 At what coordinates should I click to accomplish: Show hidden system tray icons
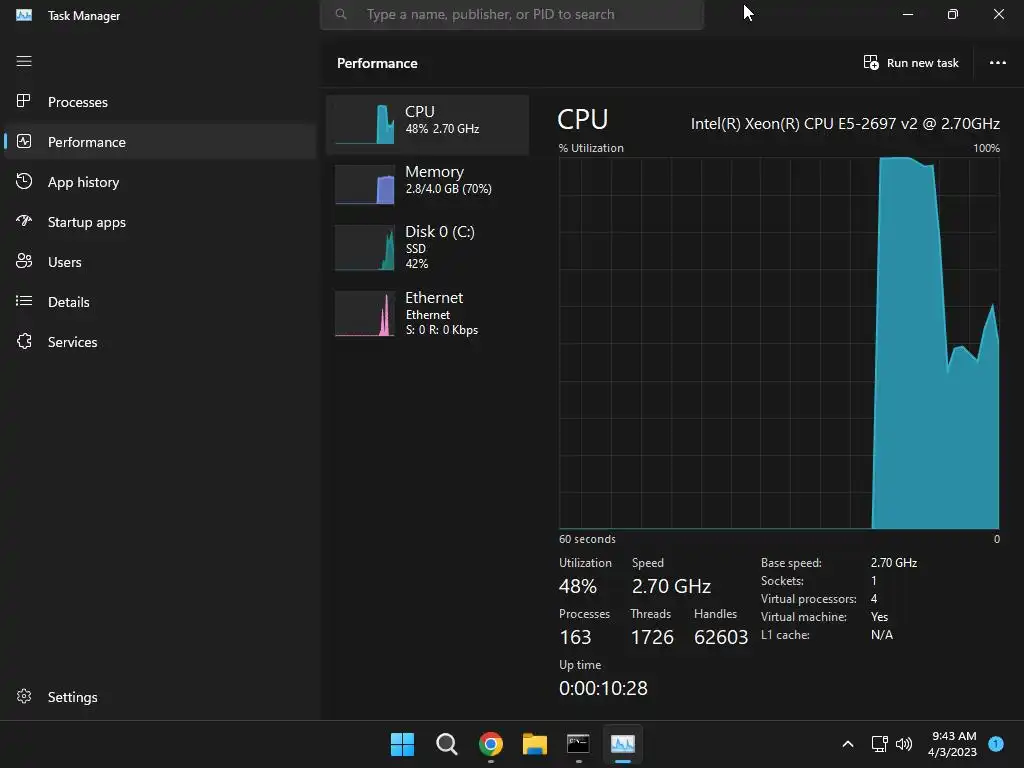(848, 744)
